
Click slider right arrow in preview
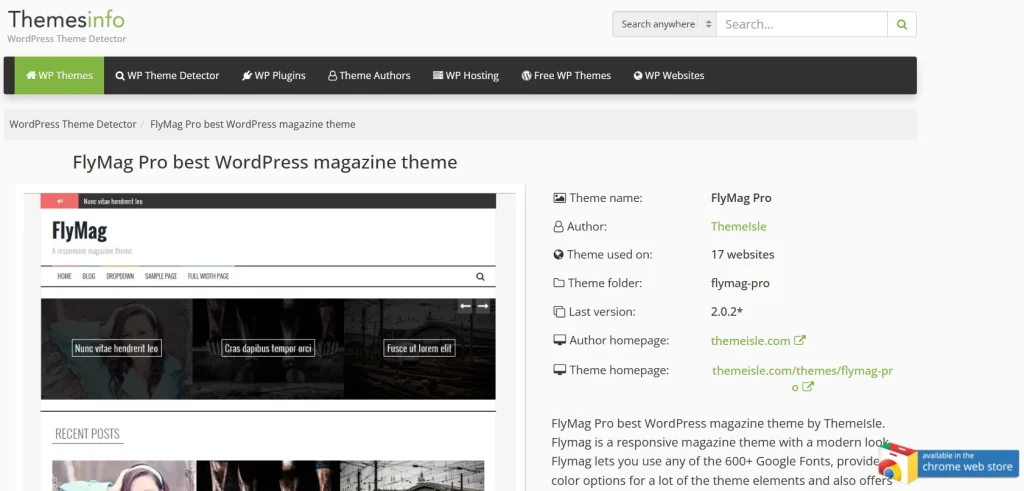coord(483,306)
